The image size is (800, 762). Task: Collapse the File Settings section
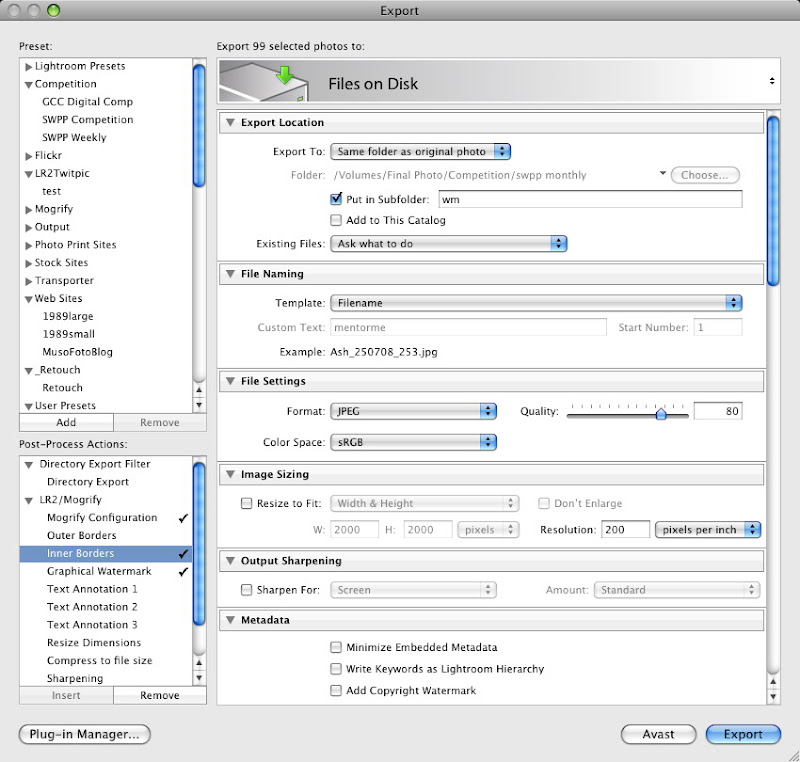tap(230, 381)
